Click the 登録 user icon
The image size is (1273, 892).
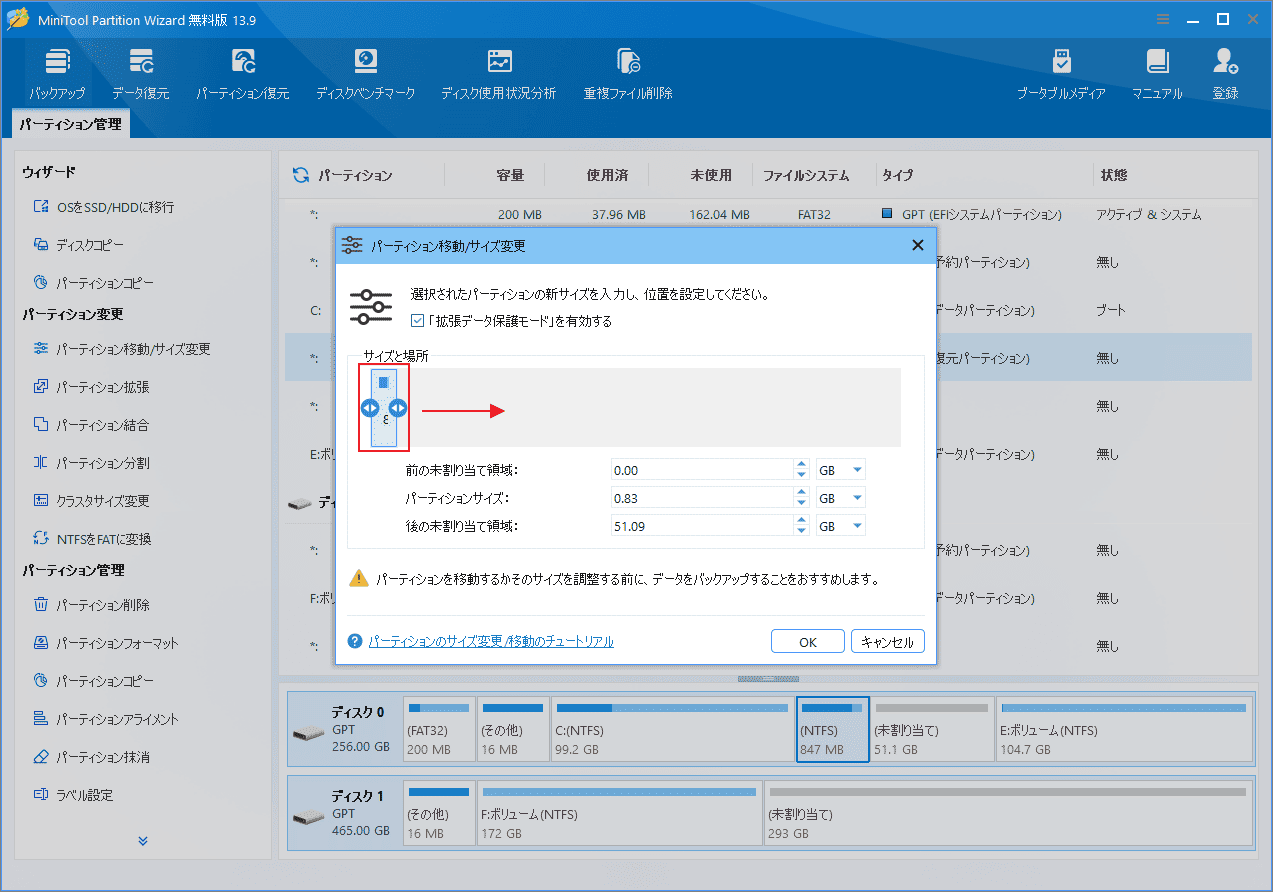coord(1225,75)
